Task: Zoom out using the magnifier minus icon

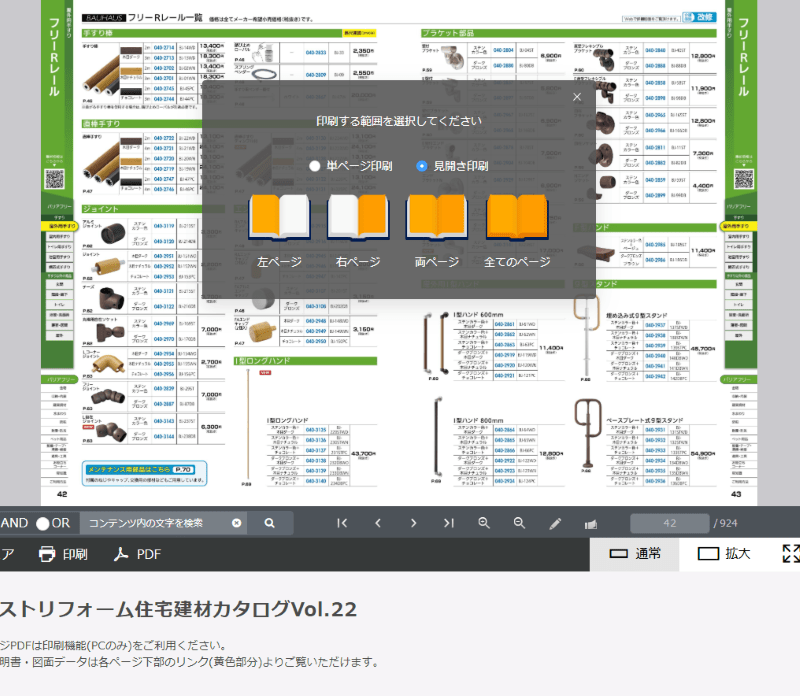Action: [520, 523]
